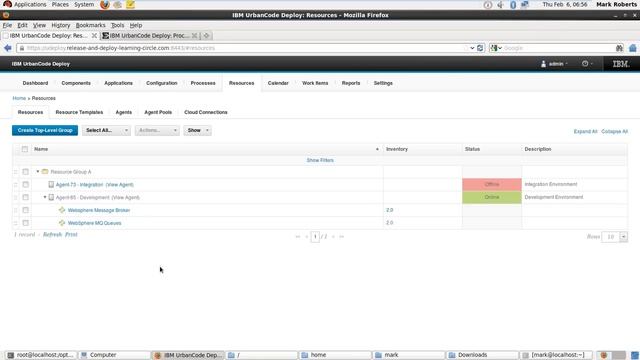Image resolution: width=640 pixels, height=360 pixels.
Task: Click the Websphere Message Broker component icon
Action: point(62,210)
